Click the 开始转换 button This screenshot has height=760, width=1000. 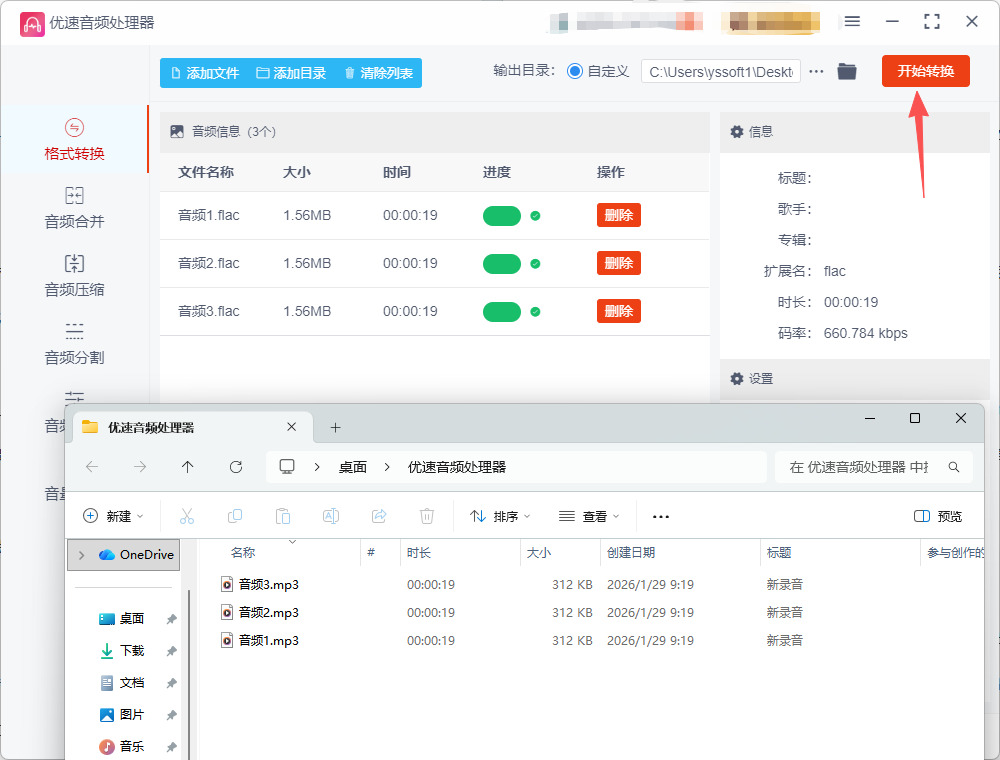925,71
